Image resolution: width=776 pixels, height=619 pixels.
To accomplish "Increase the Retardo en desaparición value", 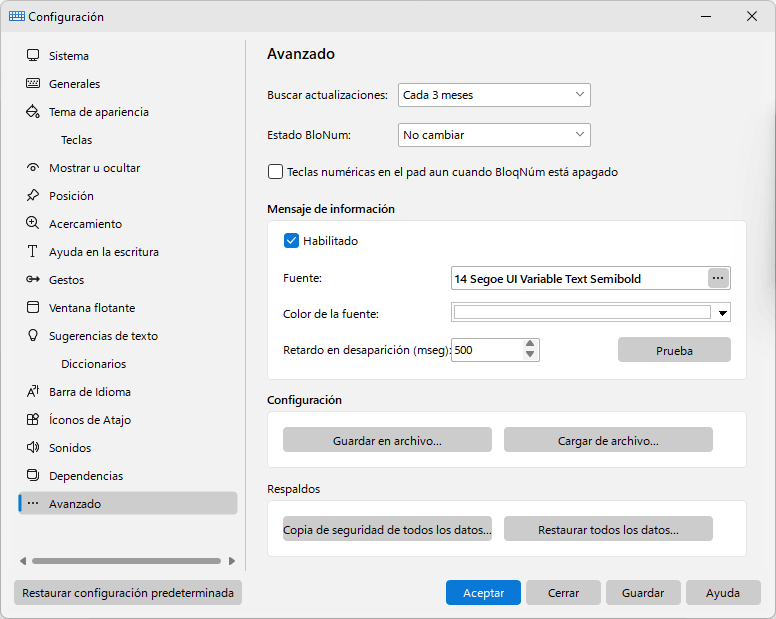I will 530,343.
